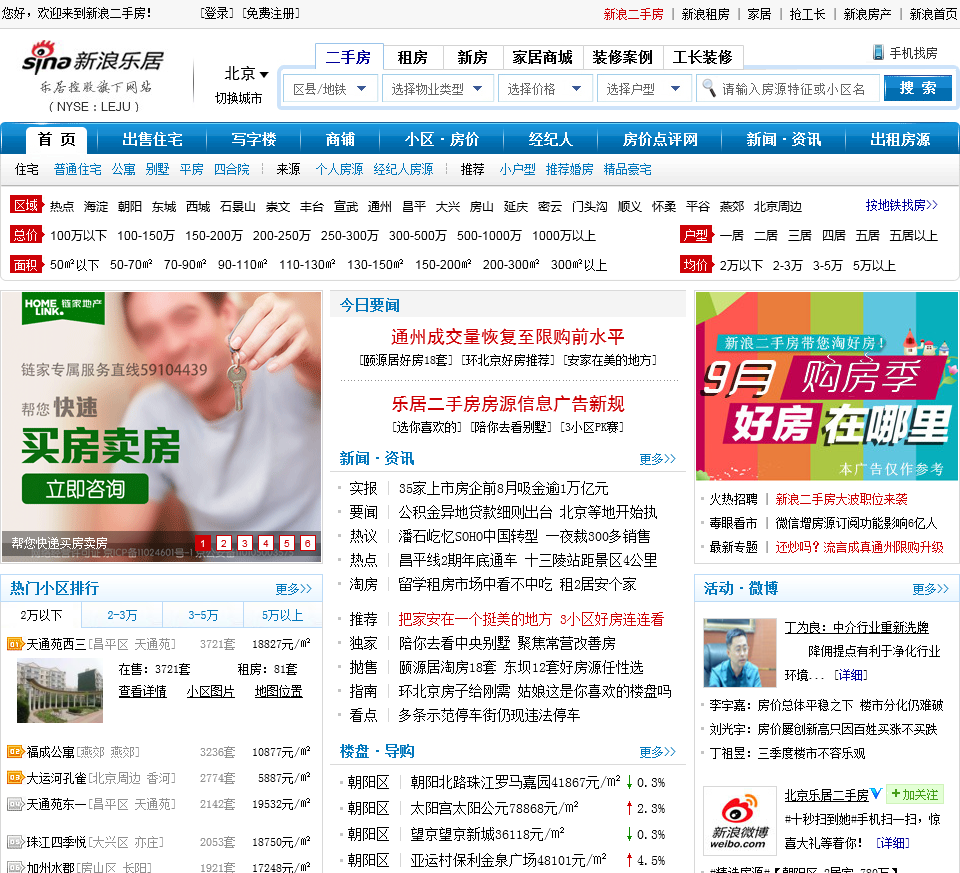Viewport: 960px width, 873px height.
Task: Filter by 100万以下 total price
Action: click(78, 236)
